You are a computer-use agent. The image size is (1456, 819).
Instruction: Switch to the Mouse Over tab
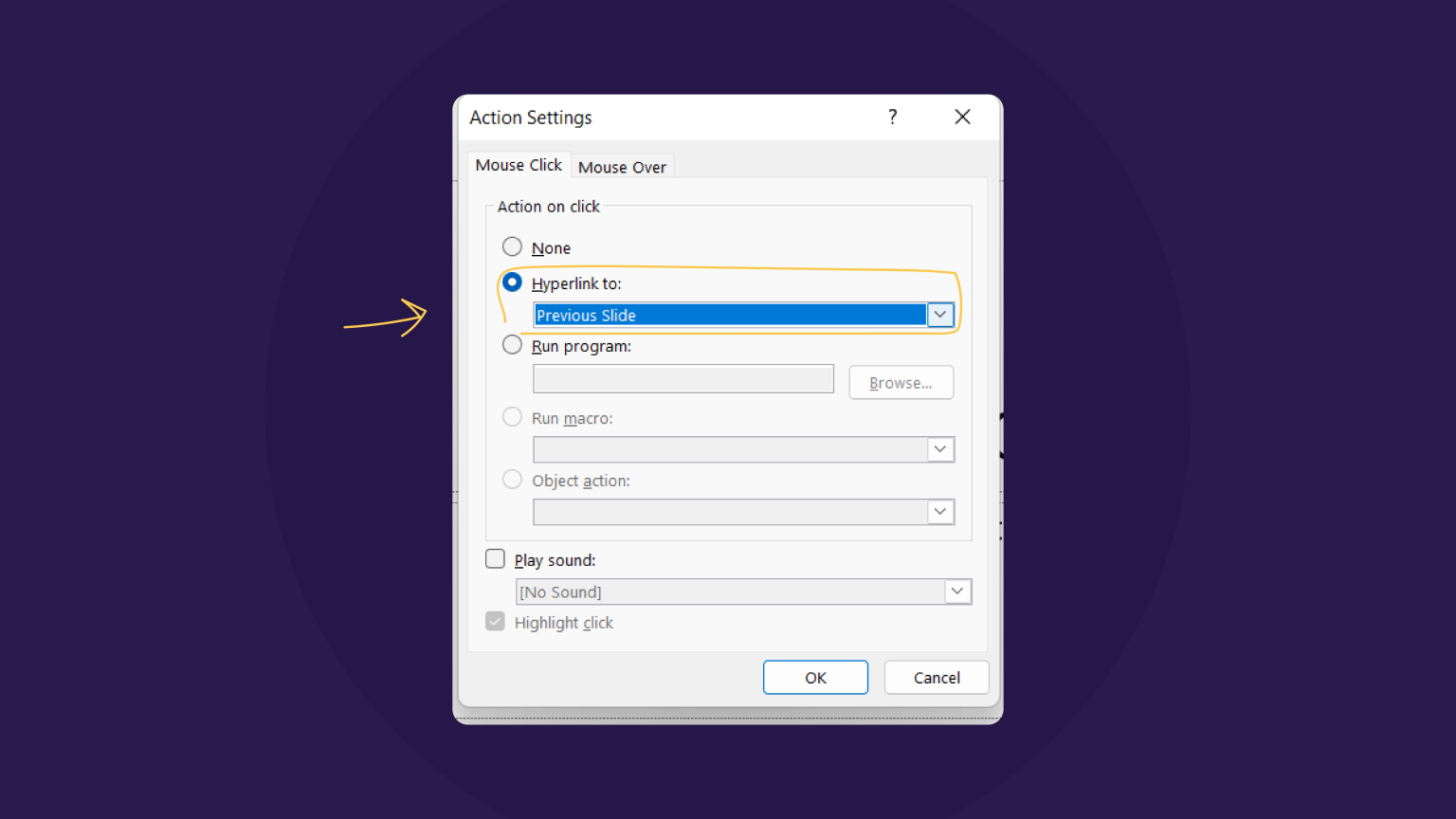coord(622,167)
